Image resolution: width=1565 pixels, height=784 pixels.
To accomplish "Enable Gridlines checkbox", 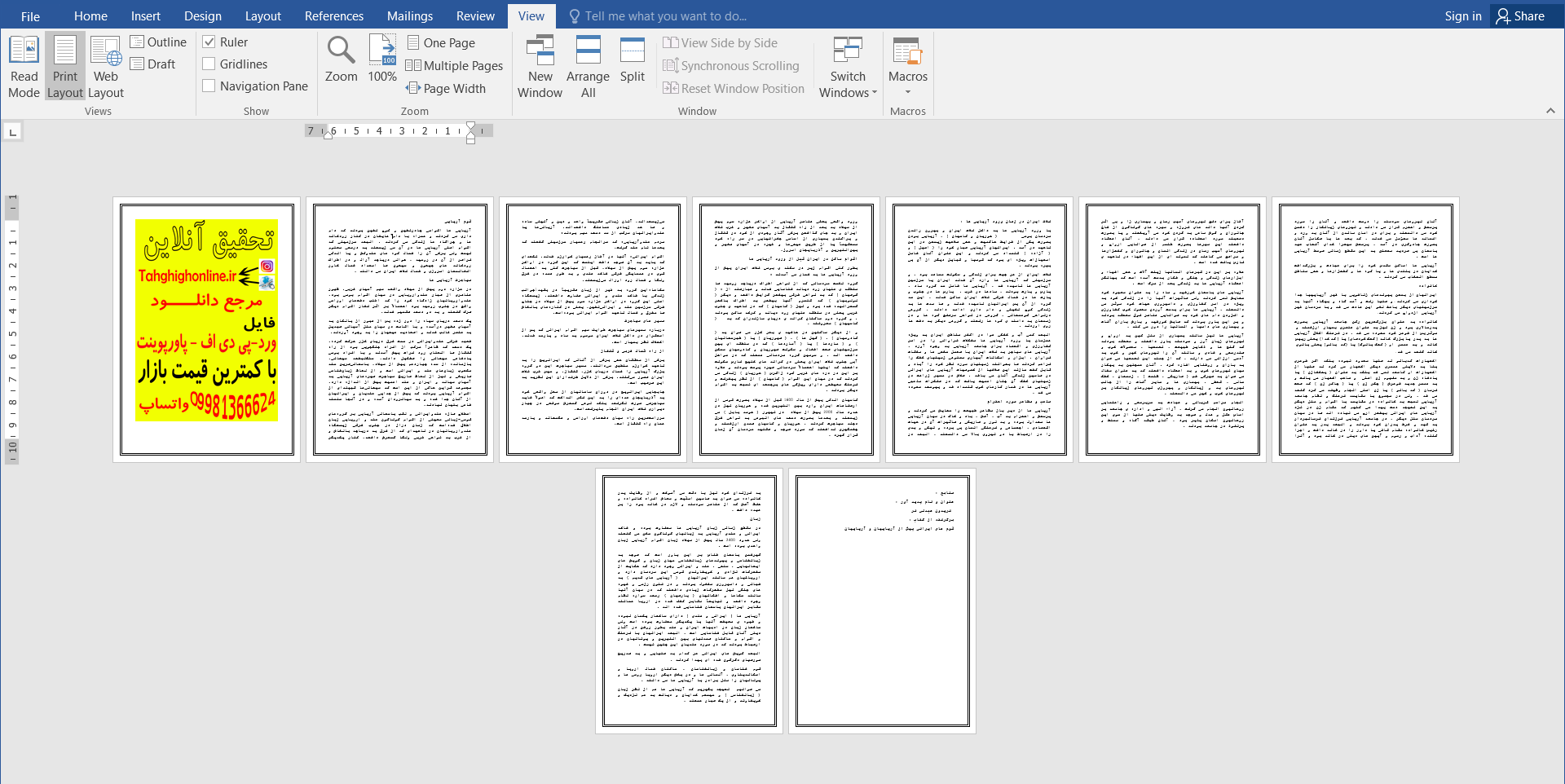I will (209, 64).
